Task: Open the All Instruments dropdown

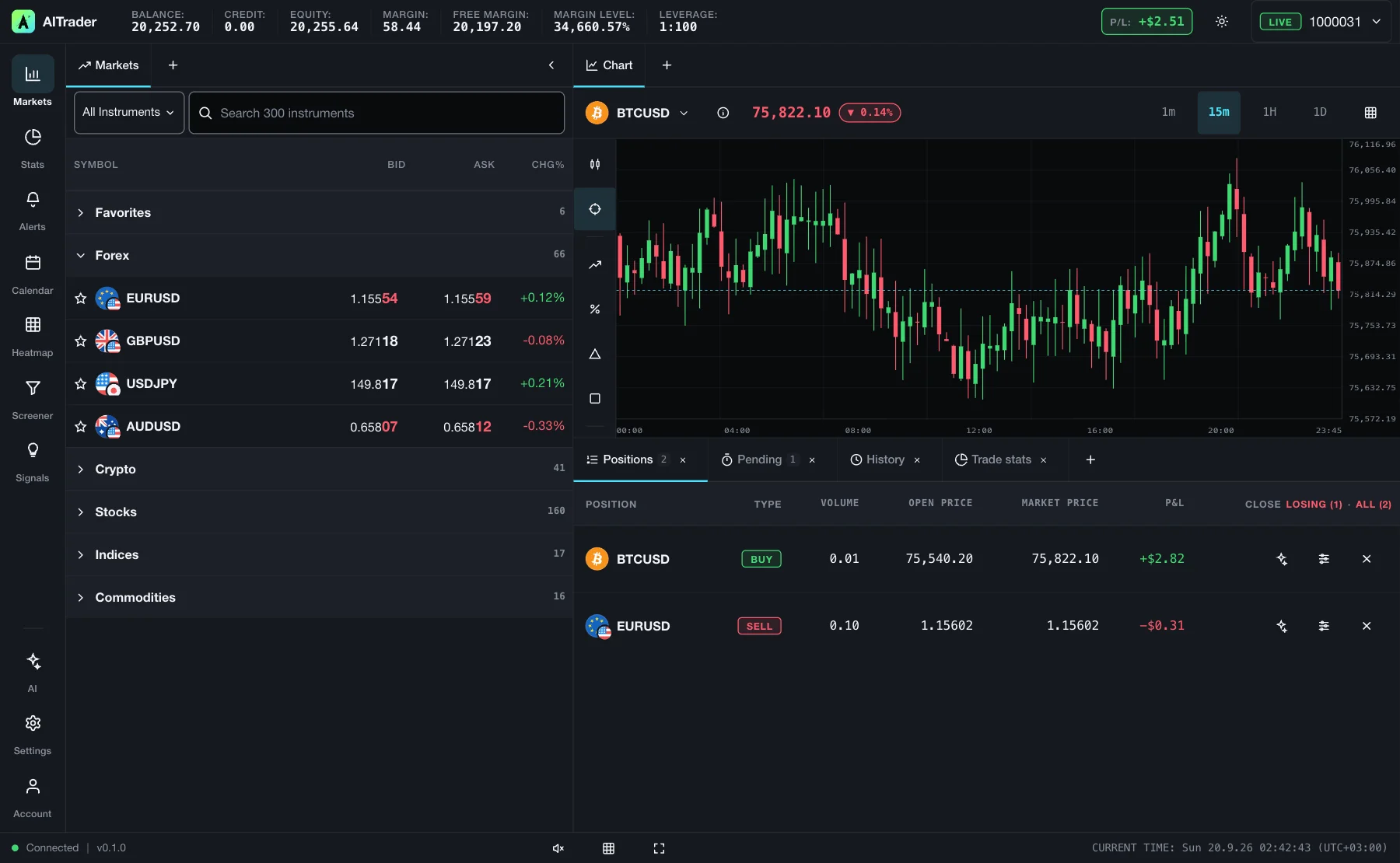Action: point(129,113)
